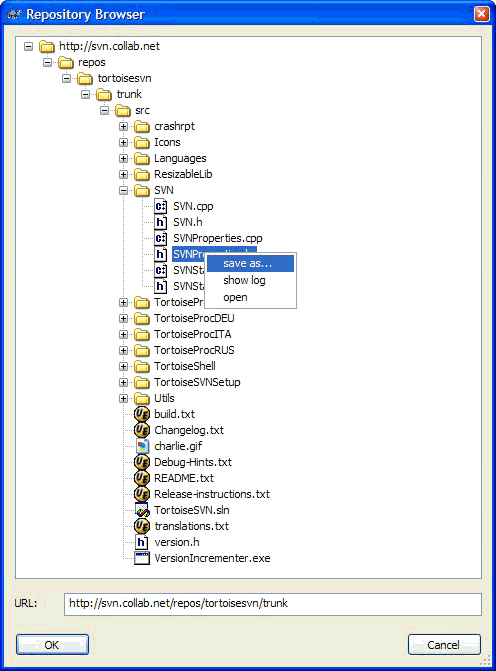
Task: Select the SVNProperties.cpp file name
Action: pyautogui.click(x=217, y=238)
